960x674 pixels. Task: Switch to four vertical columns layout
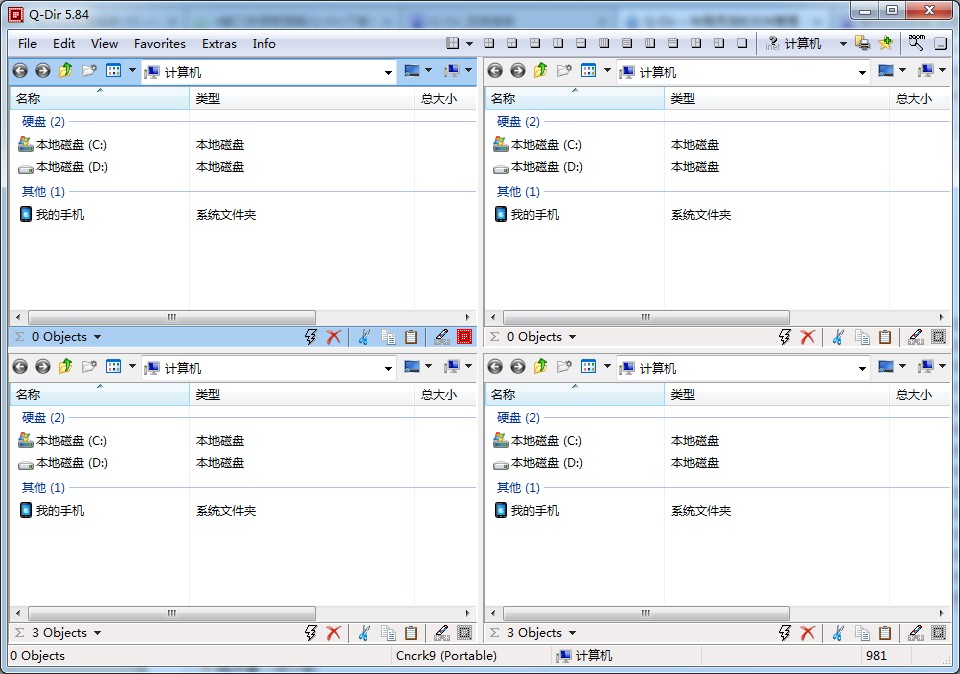(604, 43)
